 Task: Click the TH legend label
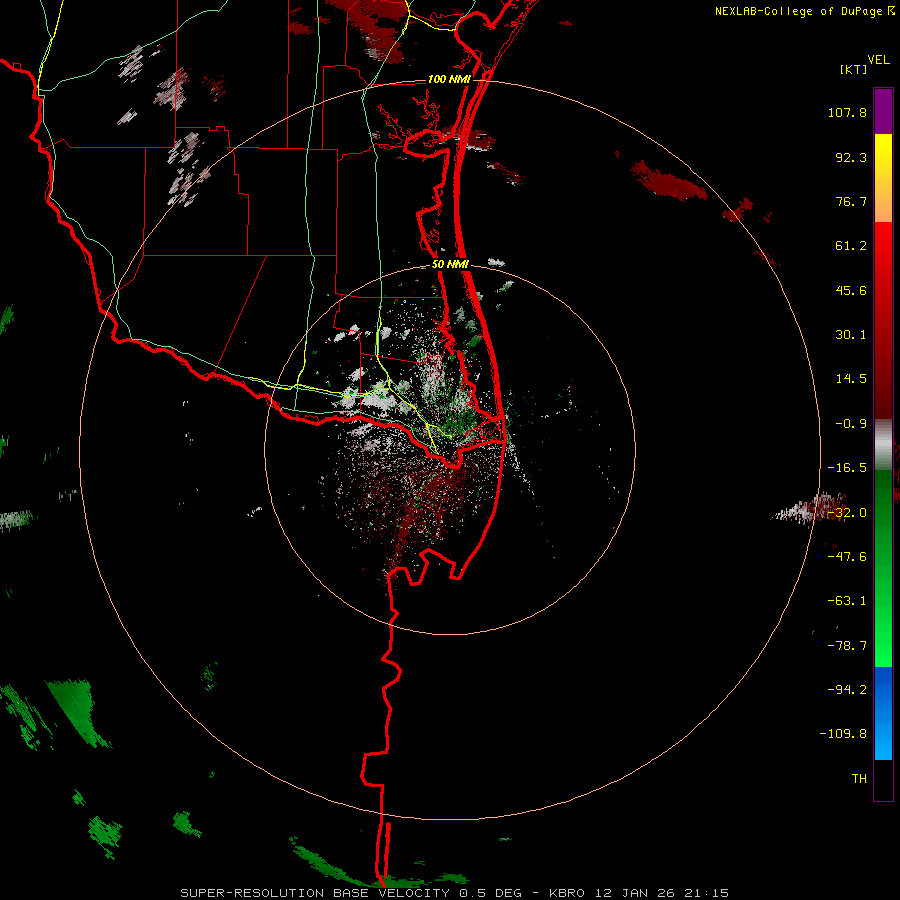[859, 779]
